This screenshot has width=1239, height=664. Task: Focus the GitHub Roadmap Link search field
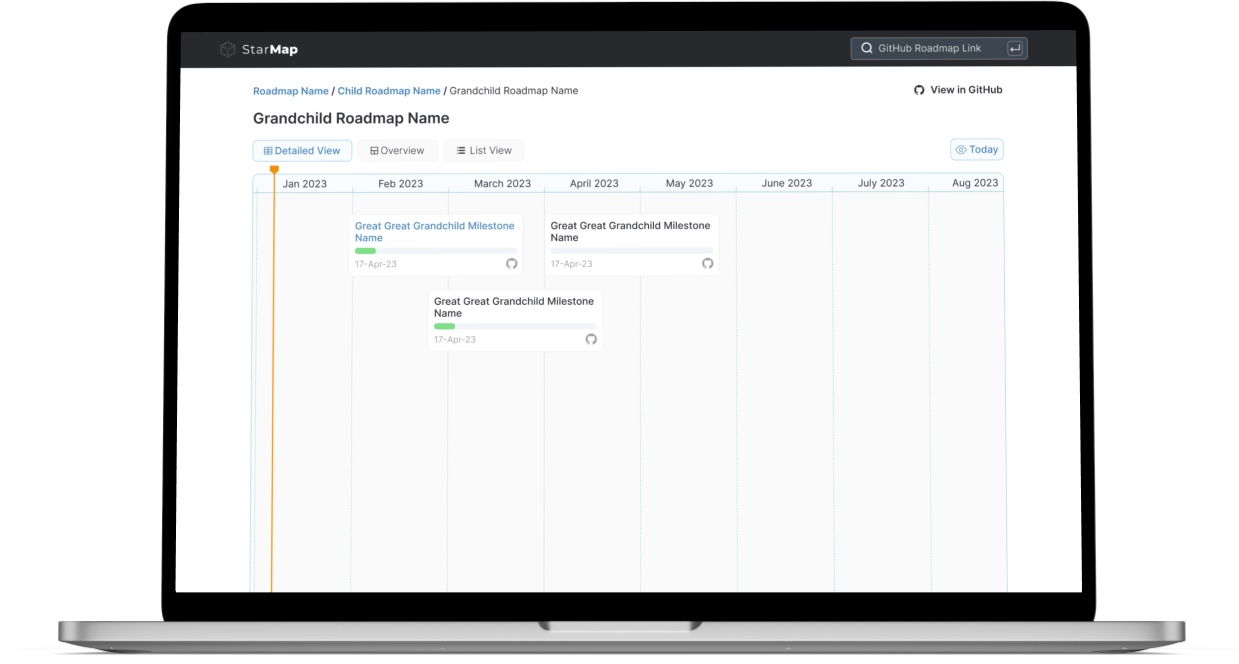click(x=938, y=48)
